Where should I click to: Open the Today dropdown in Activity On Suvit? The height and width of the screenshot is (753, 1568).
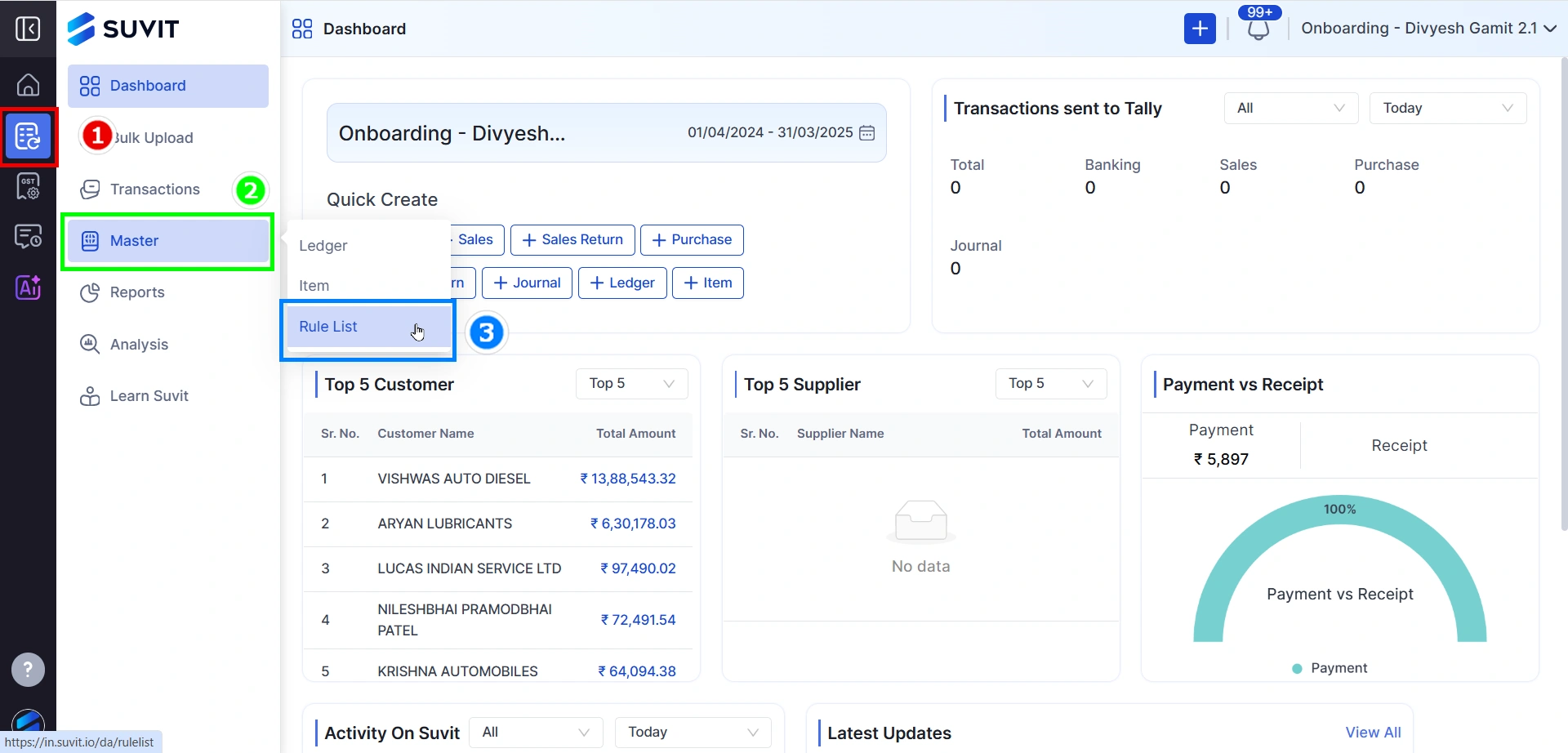[x=693, y=732]
